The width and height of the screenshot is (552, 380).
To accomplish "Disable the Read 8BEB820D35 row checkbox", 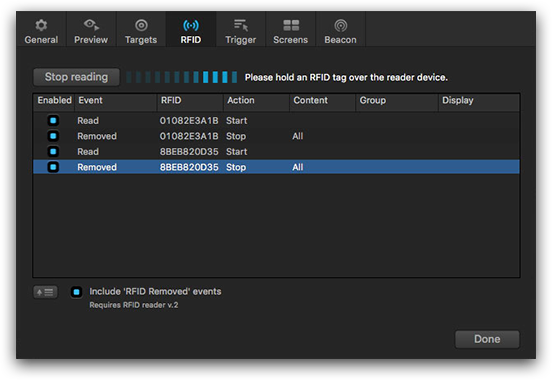I will point(53,151).
